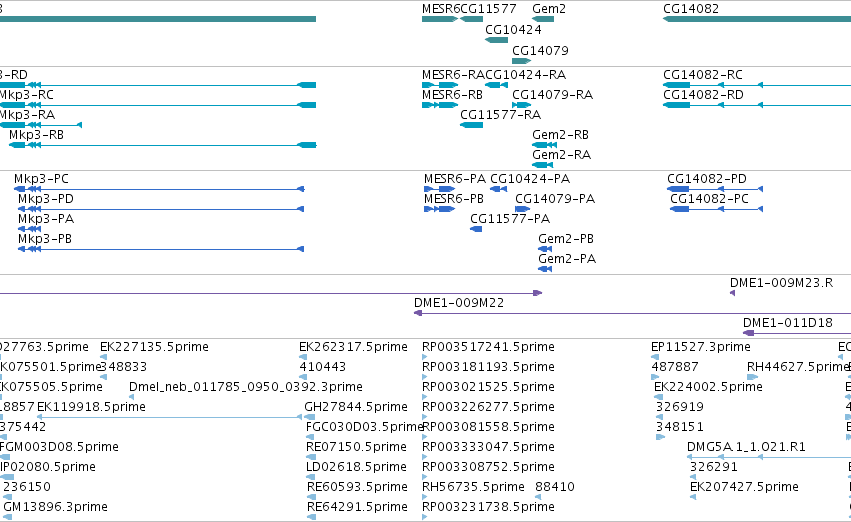Click the 326291 feature label

tap(714, 468)
